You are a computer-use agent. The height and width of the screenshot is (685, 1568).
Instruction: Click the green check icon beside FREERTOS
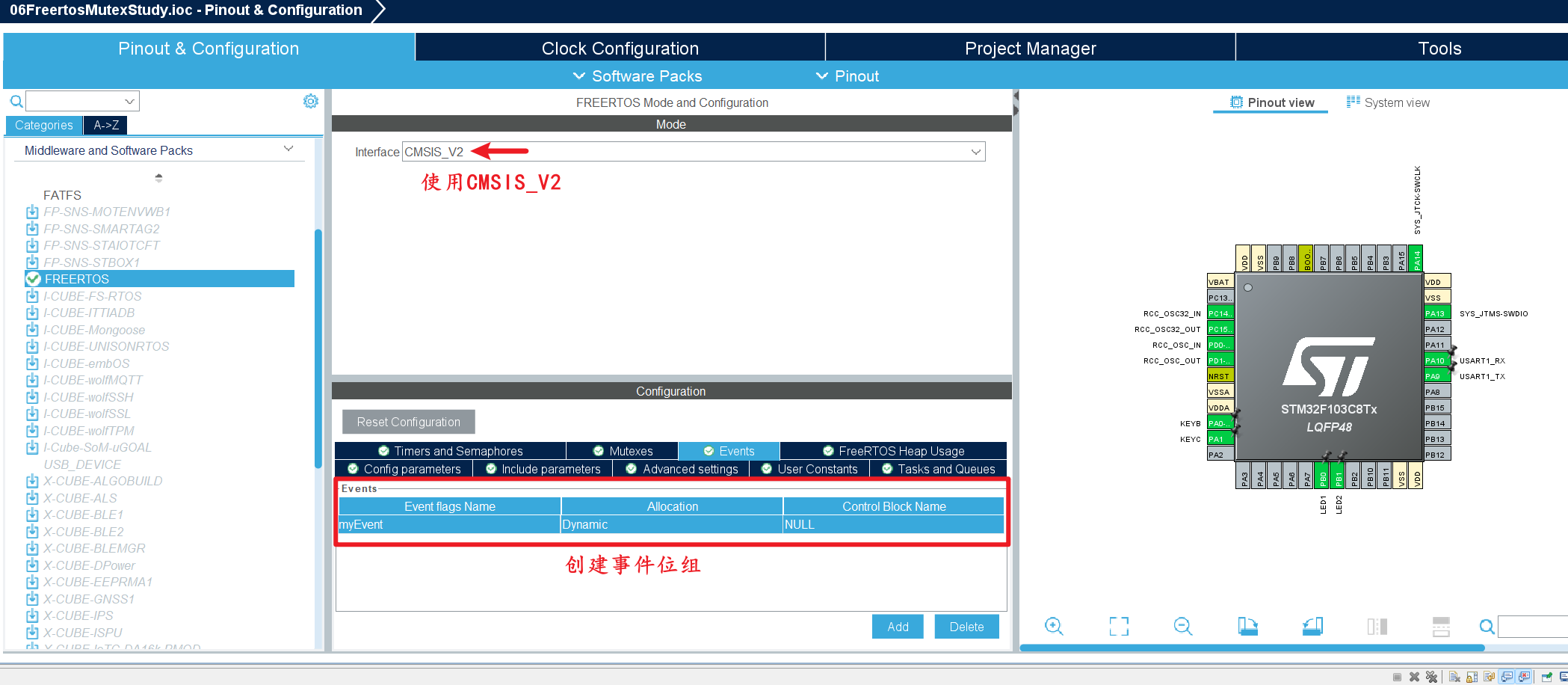pos(33,279)
